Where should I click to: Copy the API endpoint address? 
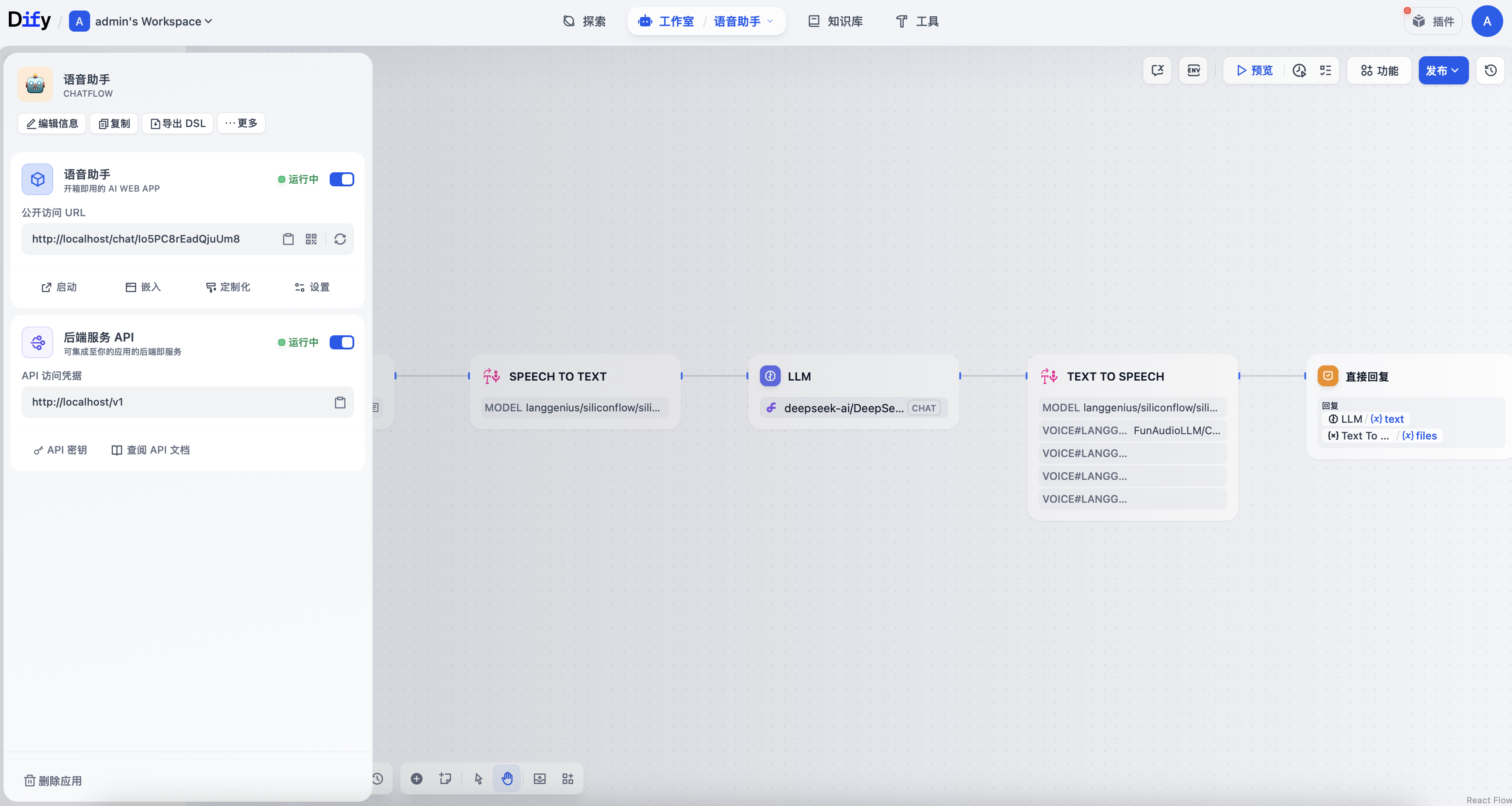tap(340, 402)
